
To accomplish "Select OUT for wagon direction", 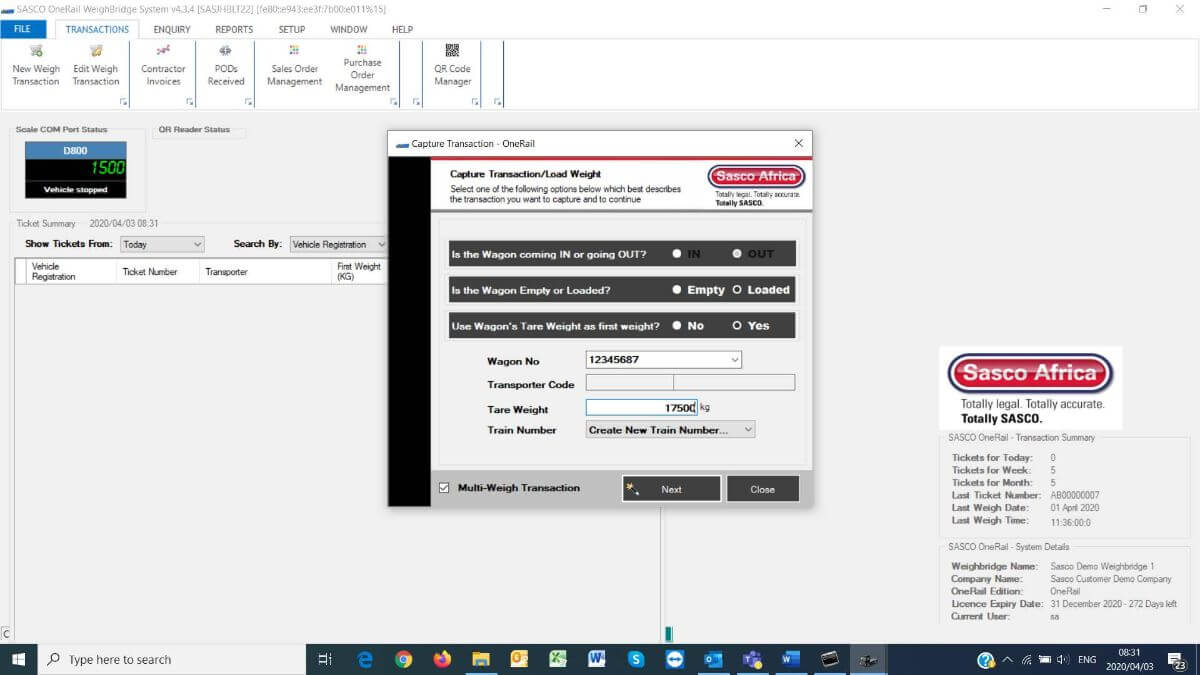I will point(753,254).
